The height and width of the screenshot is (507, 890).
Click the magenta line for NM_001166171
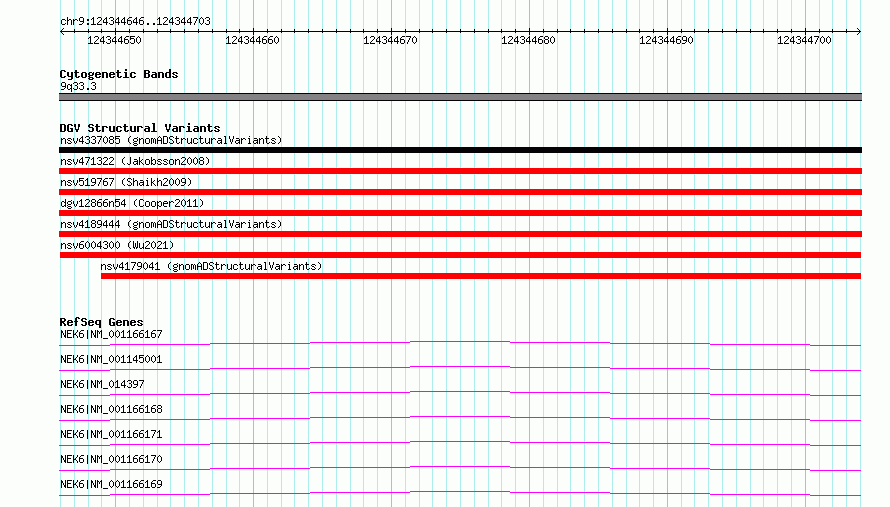point(460,443)
